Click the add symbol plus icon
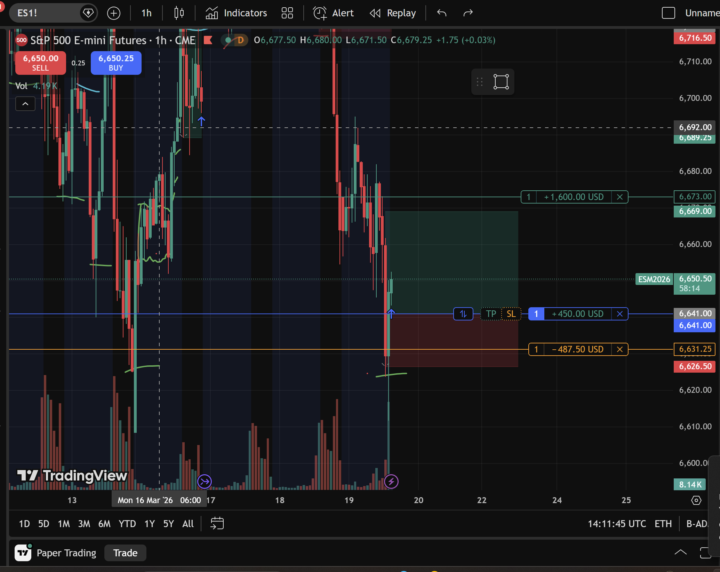The image size is (720, 572). [x=113, y=13]
